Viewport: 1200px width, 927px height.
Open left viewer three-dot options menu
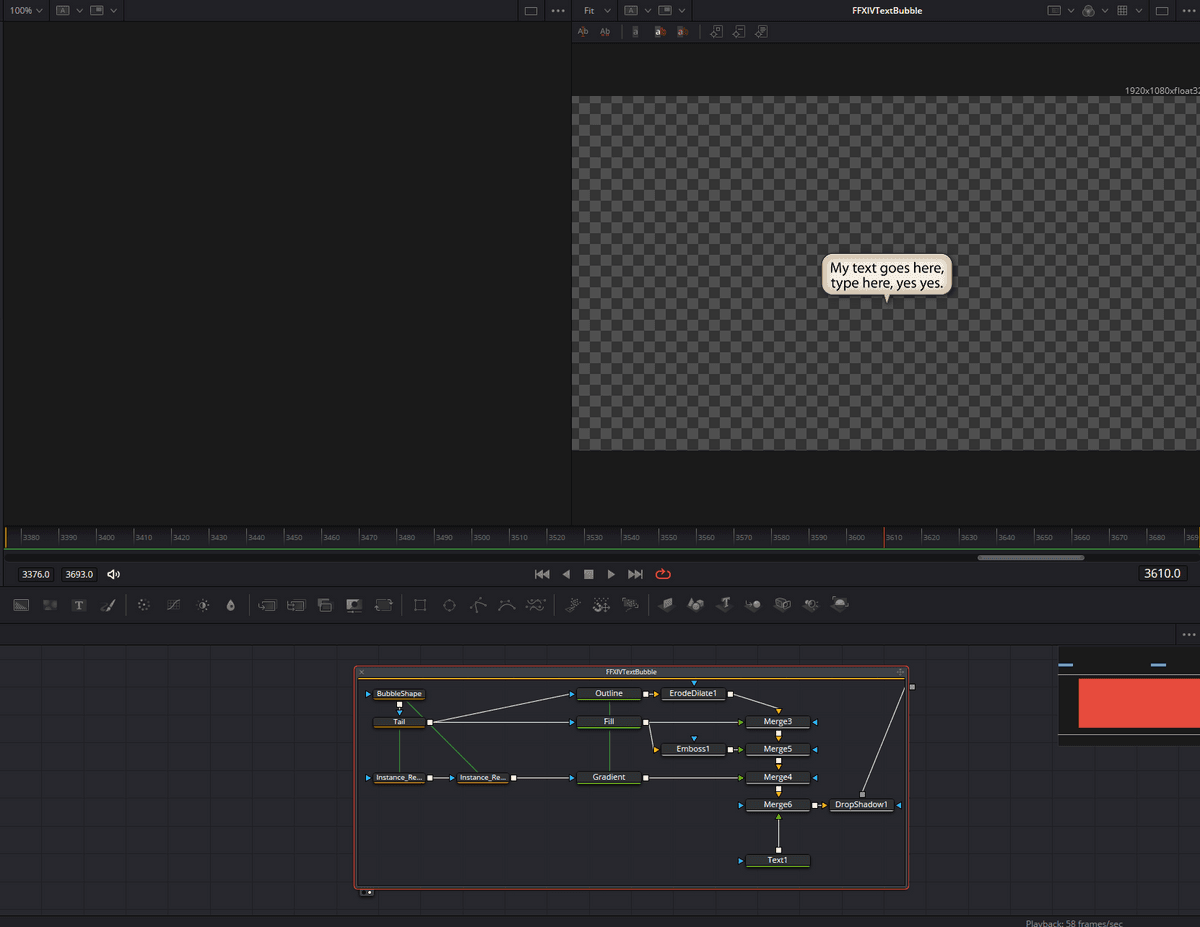click(x=558, y=10)
